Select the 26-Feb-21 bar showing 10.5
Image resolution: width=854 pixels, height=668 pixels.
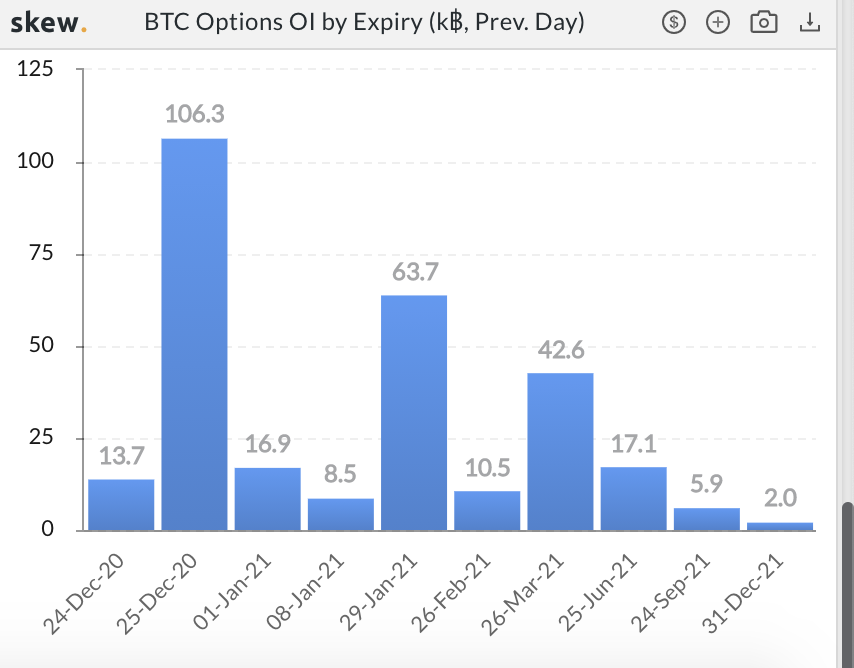pyautogui.click(x=487, y=511)
